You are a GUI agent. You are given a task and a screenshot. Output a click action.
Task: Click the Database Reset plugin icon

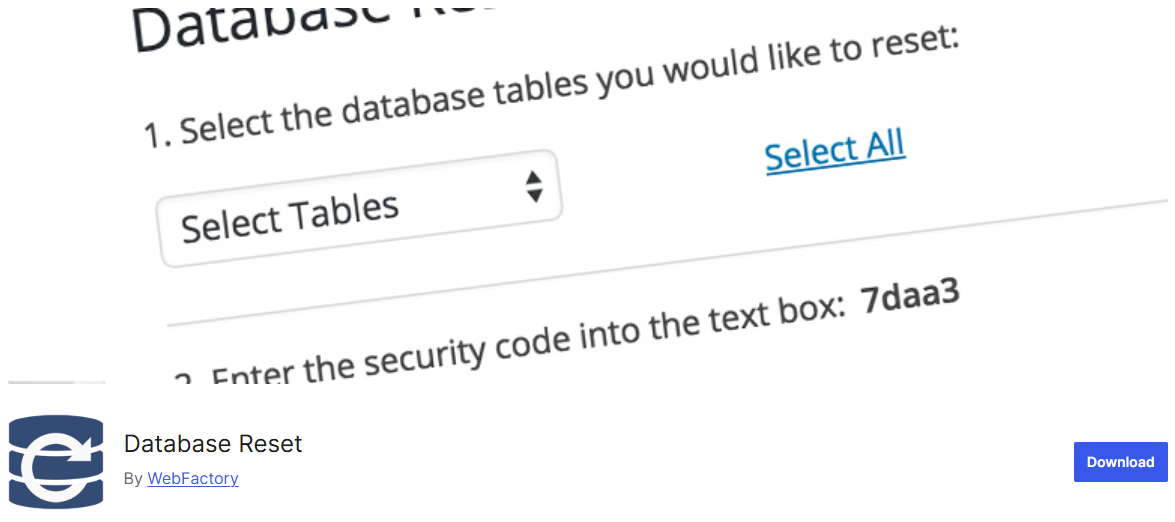pyautogui.click(x=55, y=463)
